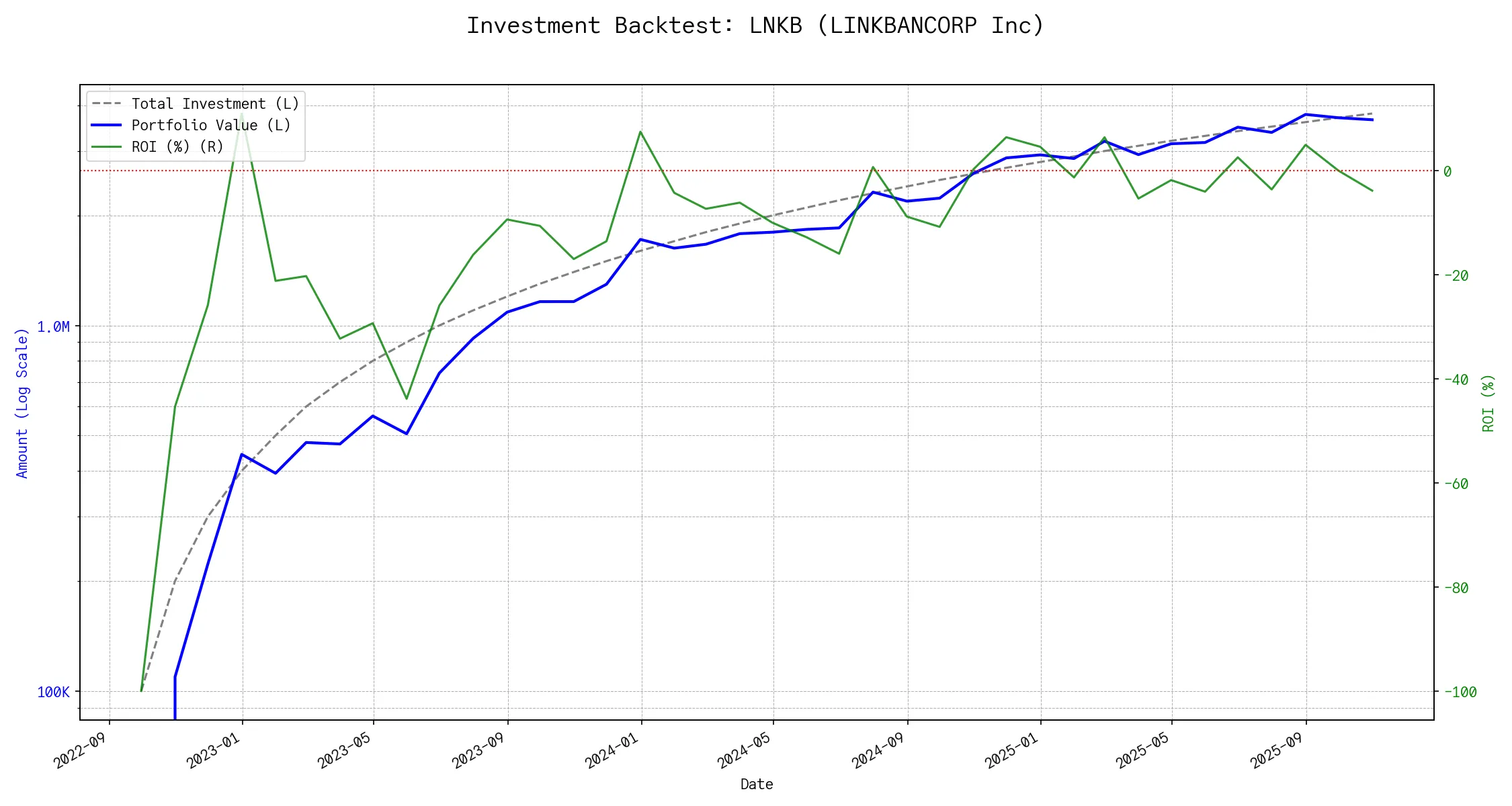Click the 2024-01 date tick label
The width and height of the screenshot is (1512, 806).
click(x=612, y=750)
